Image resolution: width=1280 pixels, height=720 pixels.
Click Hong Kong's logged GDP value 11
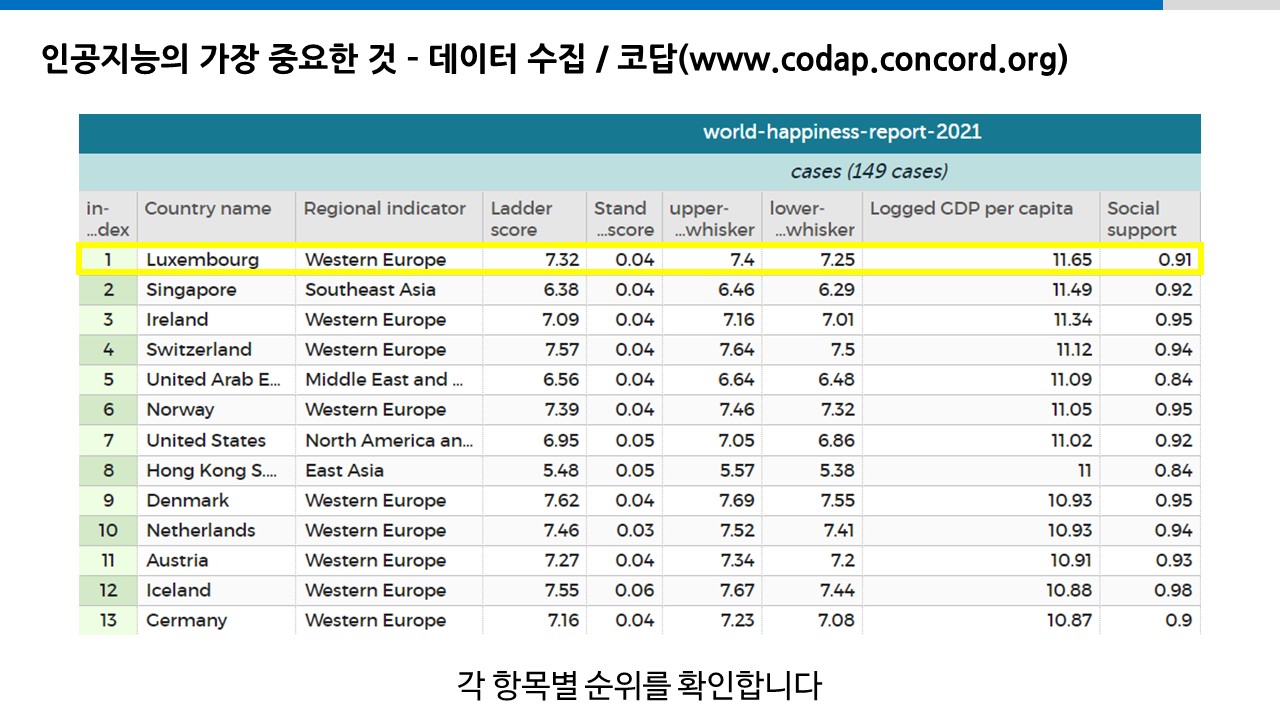coord(980,471)
